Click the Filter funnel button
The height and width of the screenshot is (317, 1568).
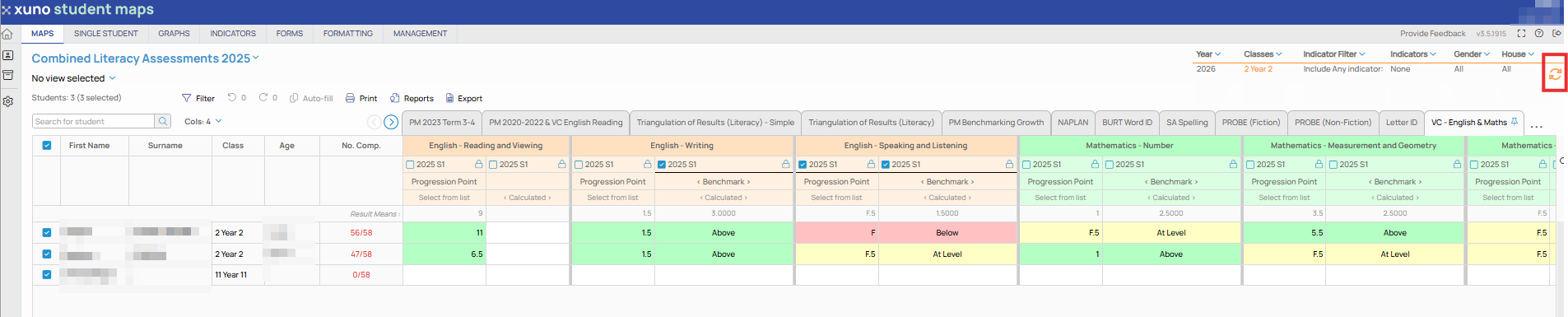pos(198,98)
